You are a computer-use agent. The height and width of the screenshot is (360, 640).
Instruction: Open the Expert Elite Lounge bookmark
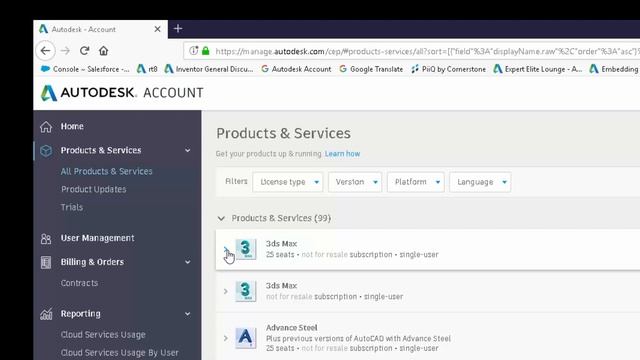538,69
